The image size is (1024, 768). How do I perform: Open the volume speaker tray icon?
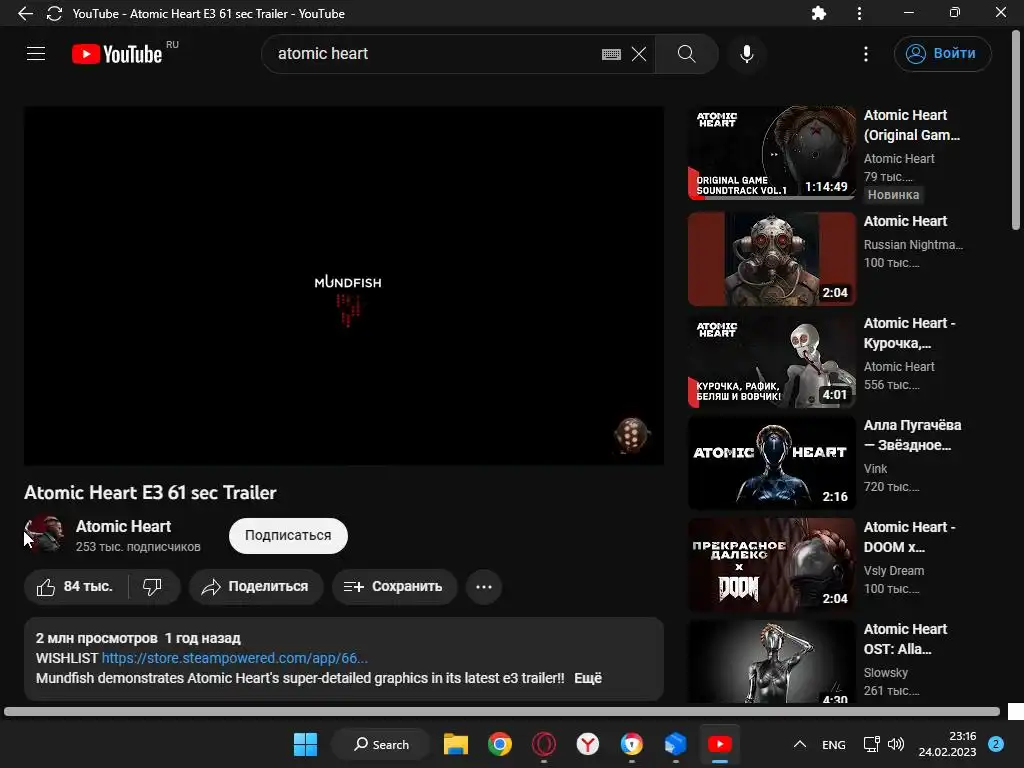[896, 744]
